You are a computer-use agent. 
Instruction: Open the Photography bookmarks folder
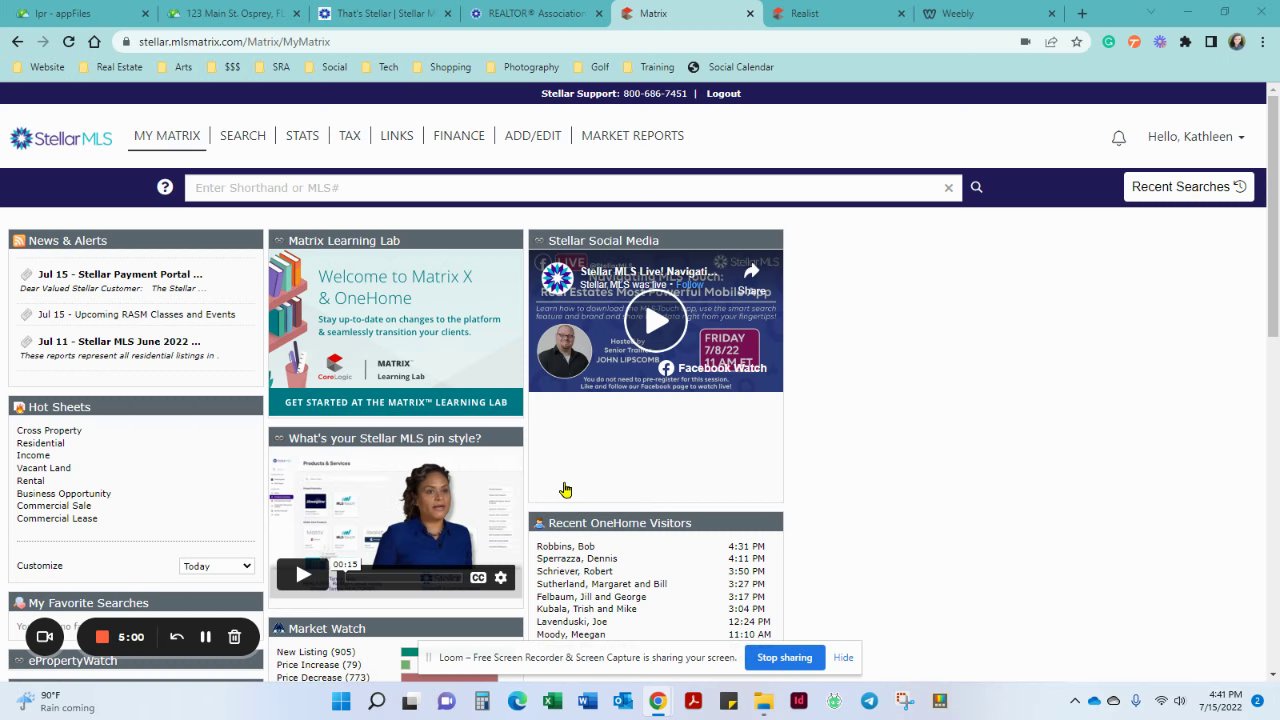point(522,67)
